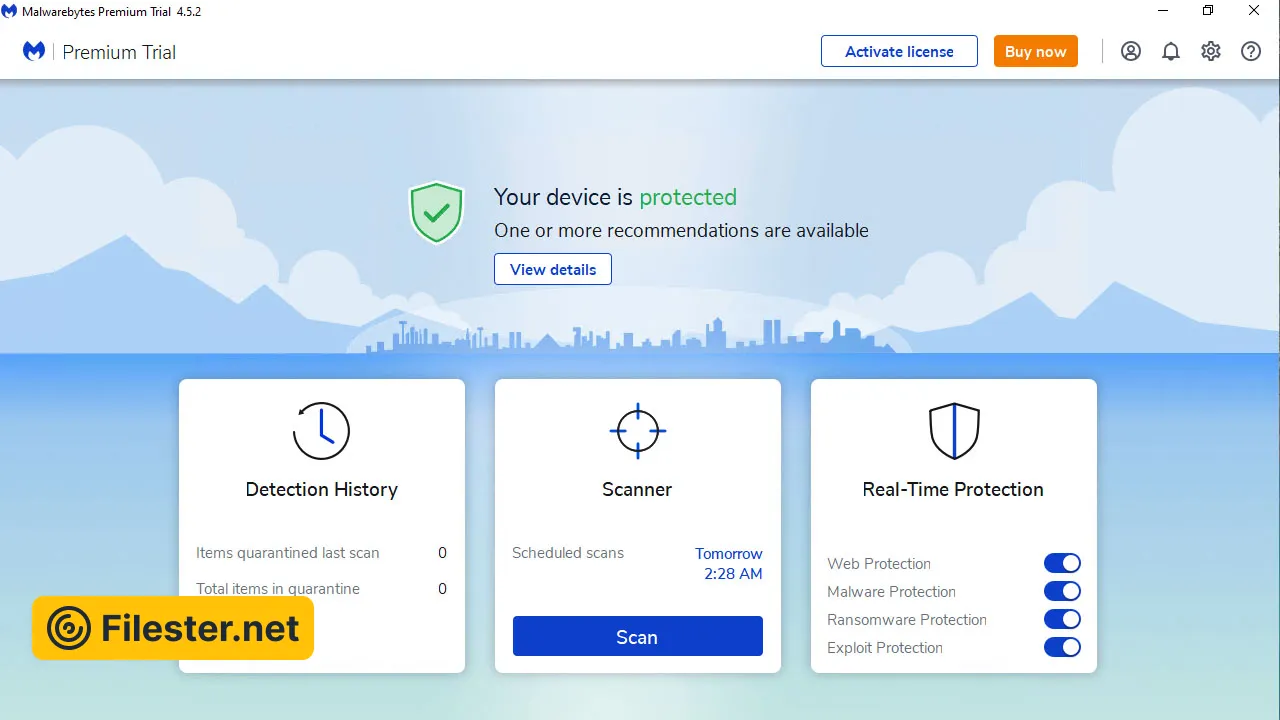Image resolution: width=1280 pixels, height=720 pixels.
Task: Click the Scanner crosshair icon
Action: [x=637, y=431]
